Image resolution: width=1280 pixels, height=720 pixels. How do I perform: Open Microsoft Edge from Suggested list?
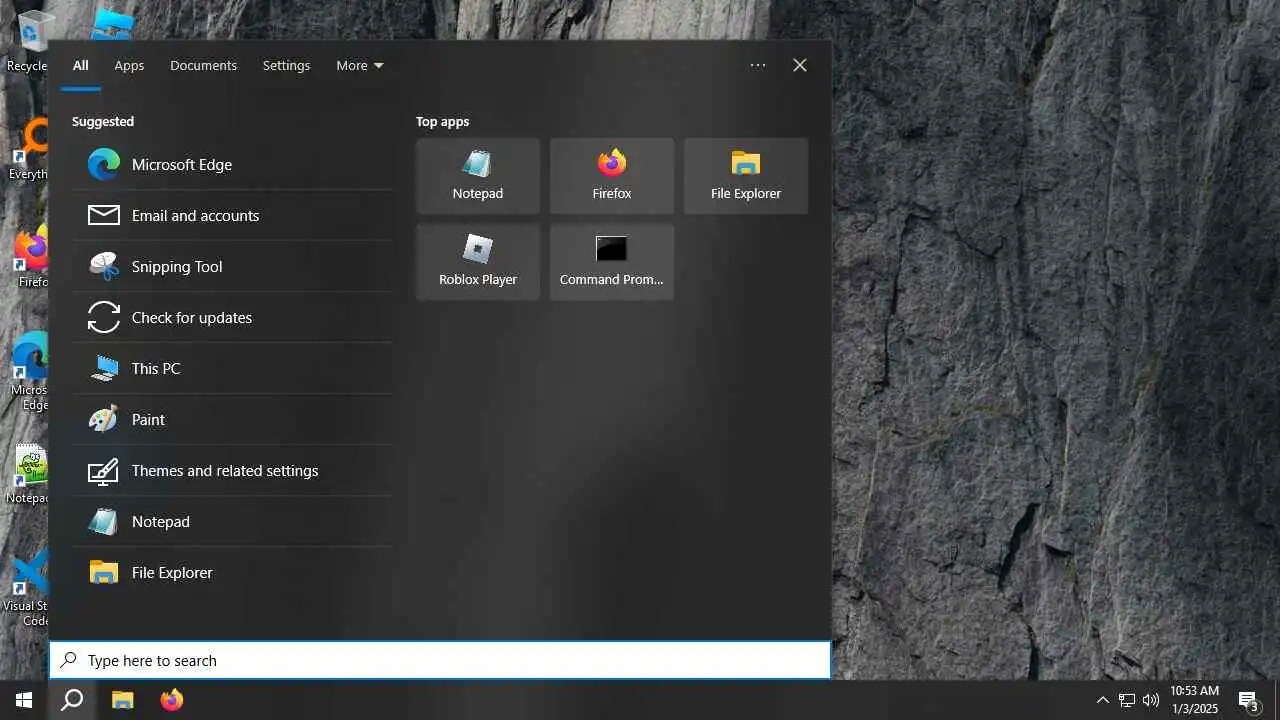pyautogui.click(x=232, y=164)
